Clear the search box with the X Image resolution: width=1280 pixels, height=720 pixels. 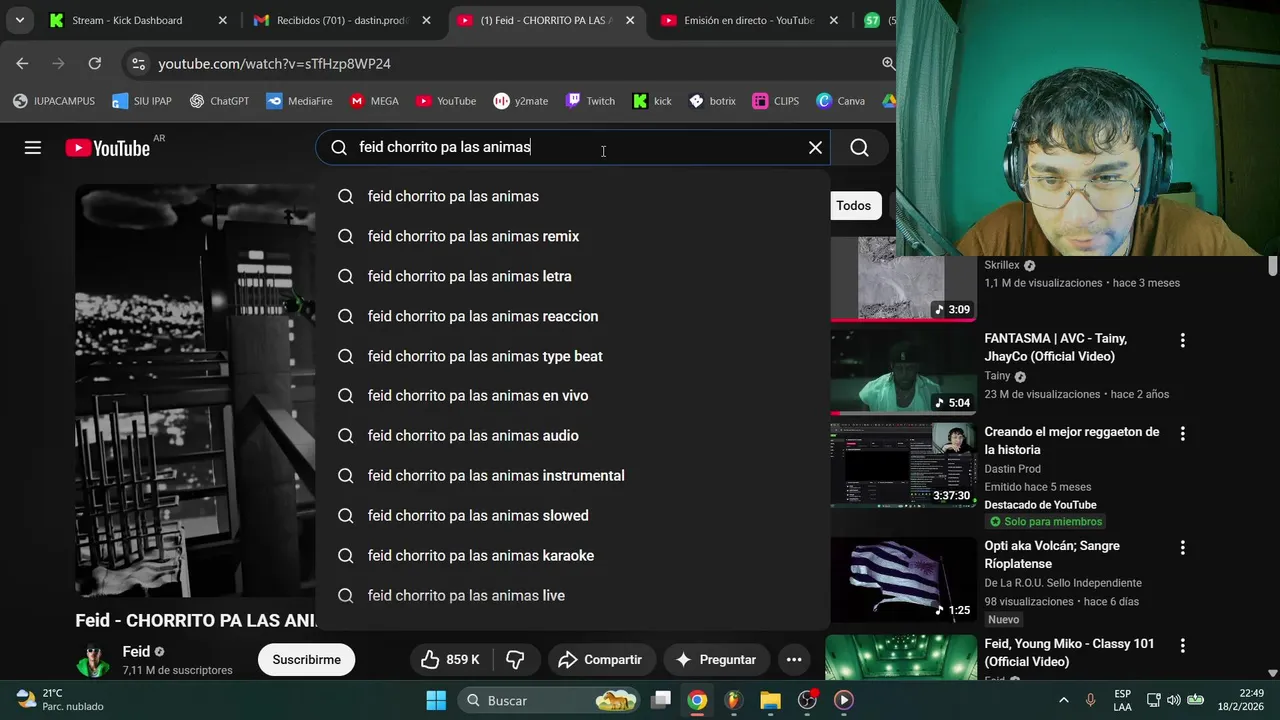point(815,148)
